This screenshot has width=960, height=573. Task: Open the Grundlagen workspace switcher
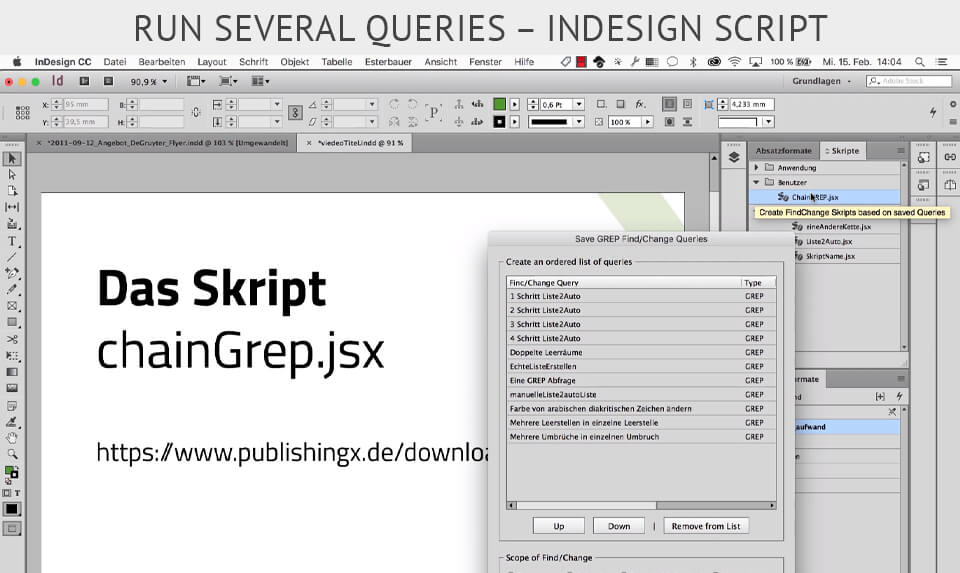click(821, 81)
